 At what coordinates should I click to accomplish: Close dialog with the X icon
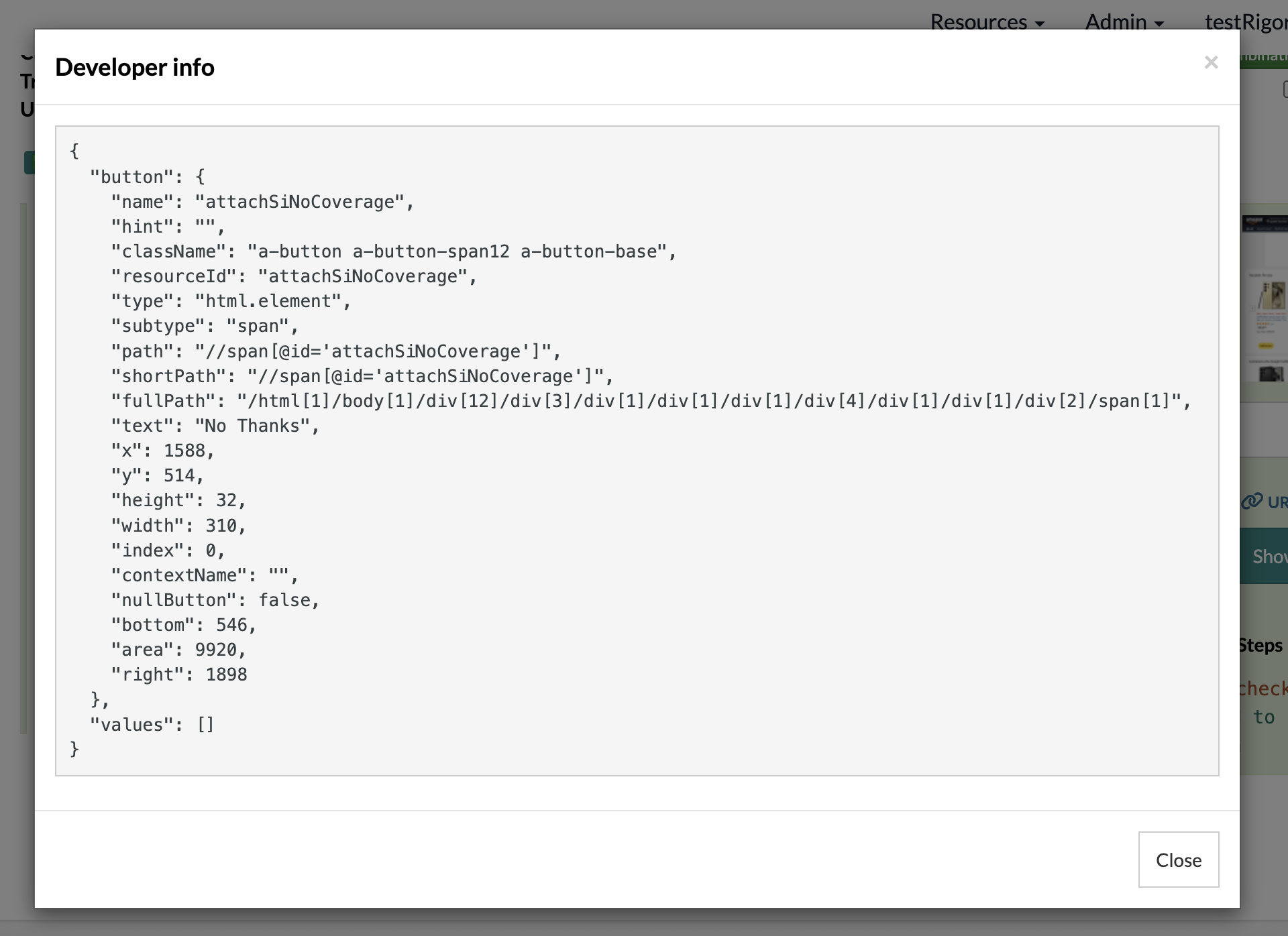(x=1211, y=62)
